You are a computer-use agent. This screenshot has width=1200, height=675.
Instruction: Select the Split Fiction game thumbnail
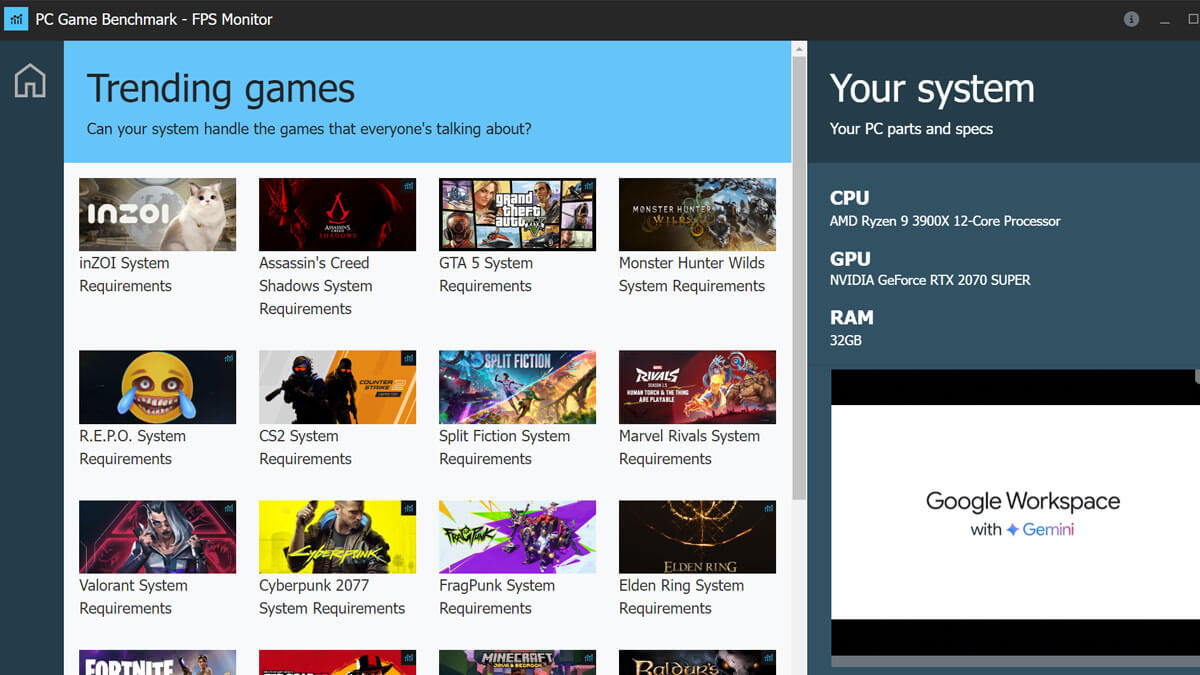pos(517,387)
